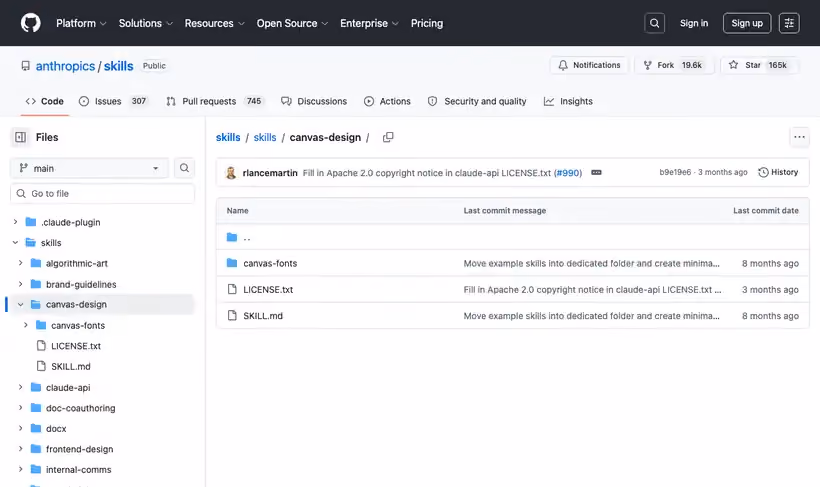Click the SKILL.md file icon in table
The image size is (820, 487).
(232, 315)
